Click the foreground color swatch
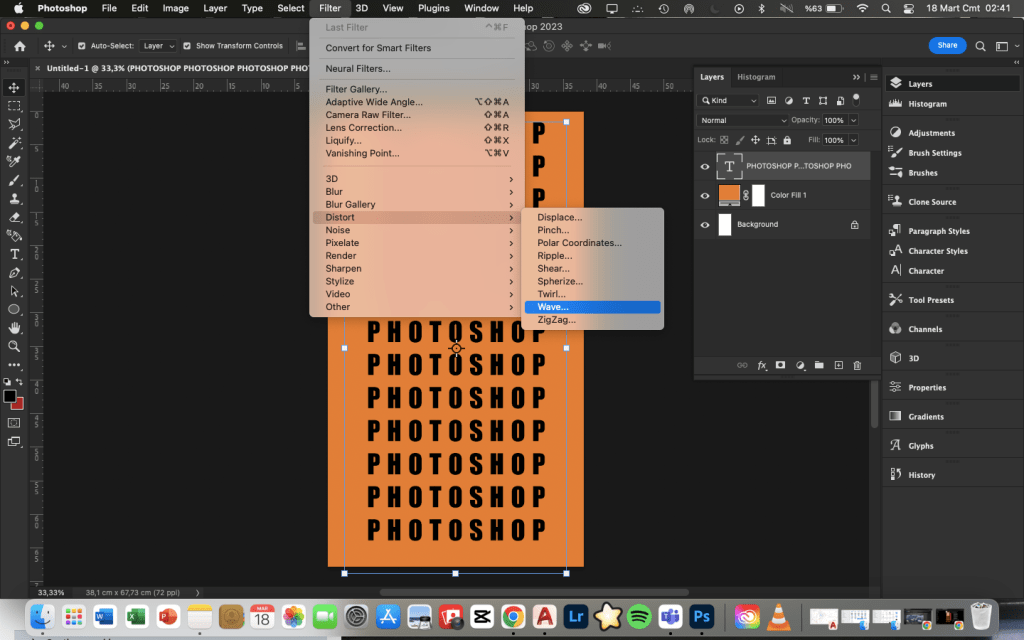This screenshot has width=1024, height=640. coord(10,396)
